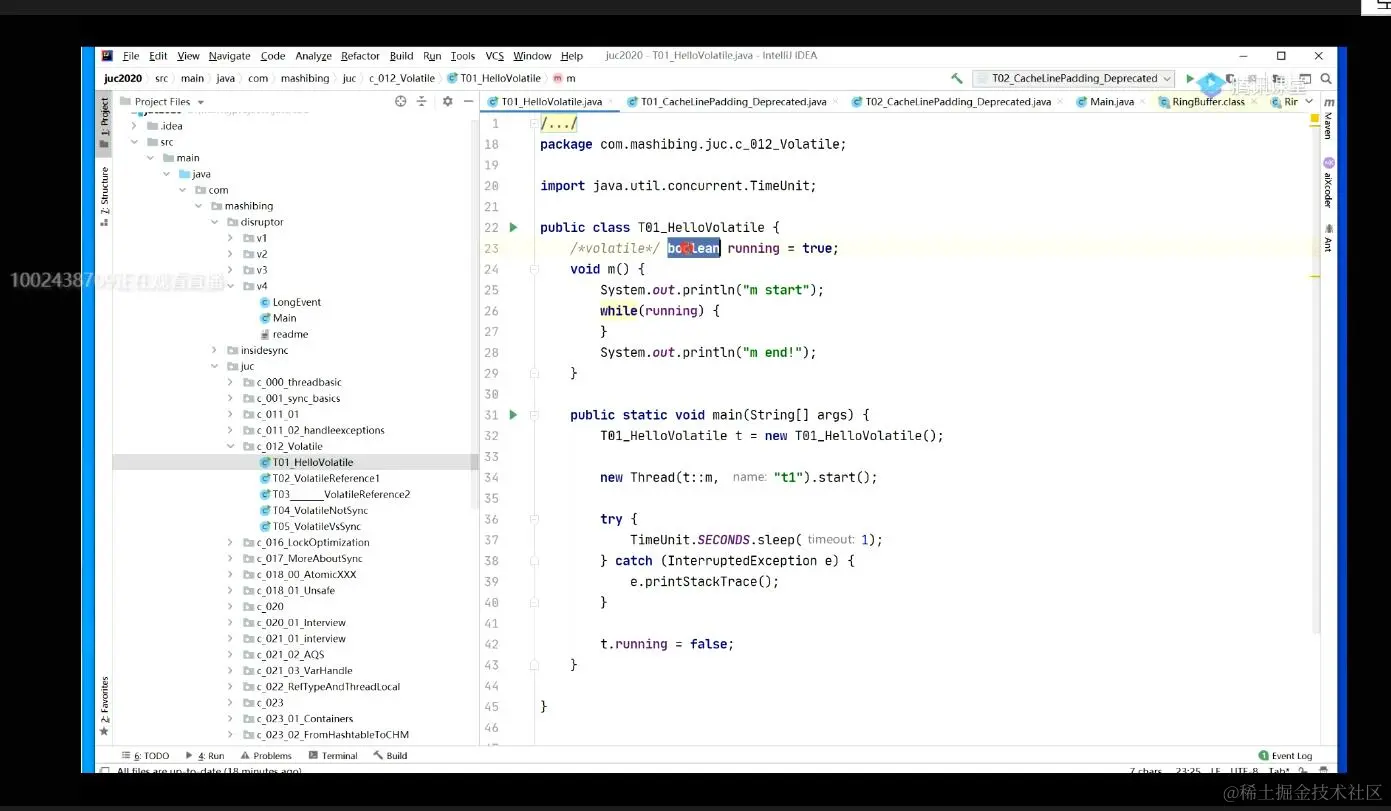Switch to Main.java editor tab

coord(1111,101)
